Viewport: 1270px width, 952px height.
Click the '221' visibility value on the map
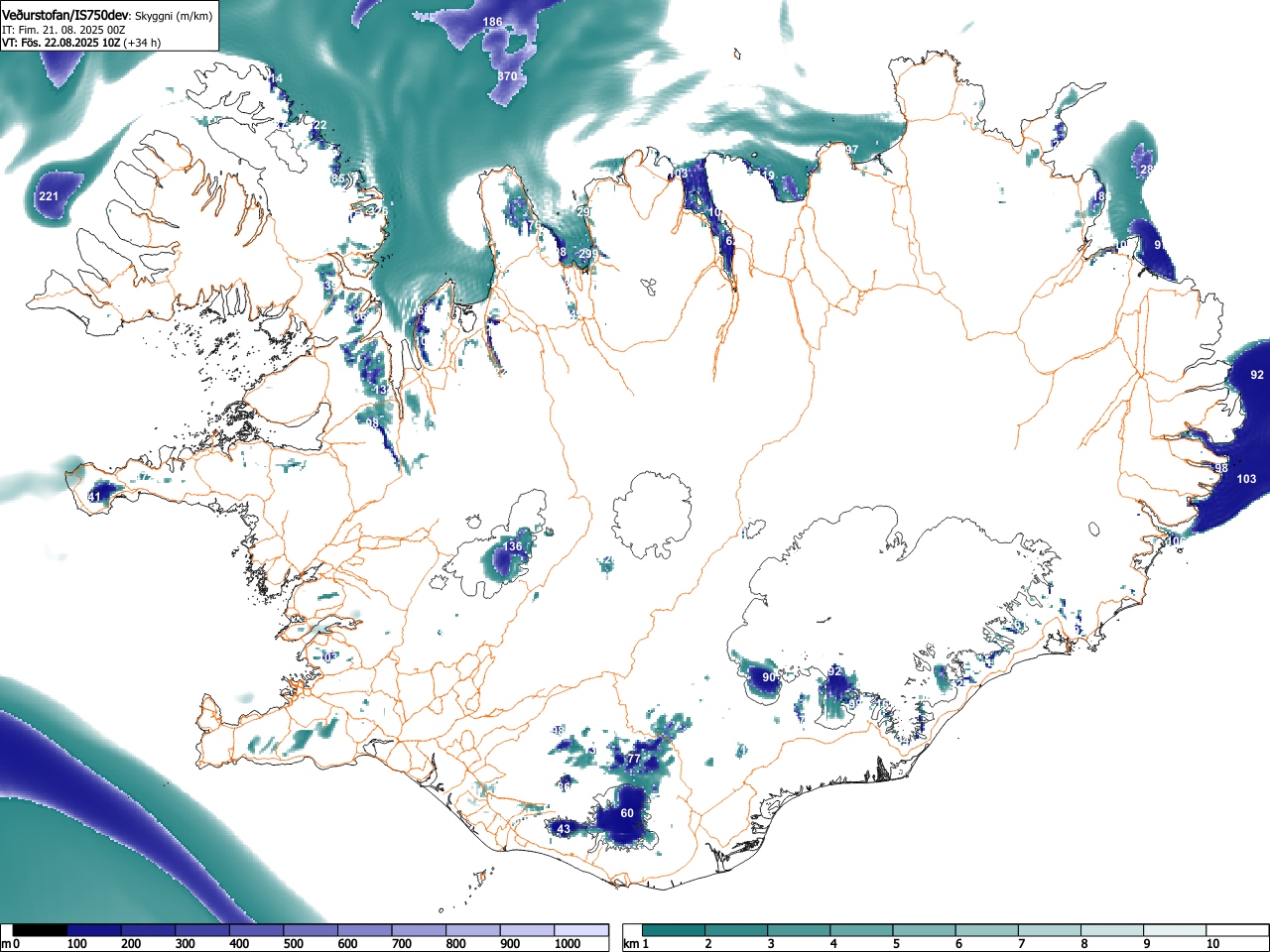click(49, 196)
